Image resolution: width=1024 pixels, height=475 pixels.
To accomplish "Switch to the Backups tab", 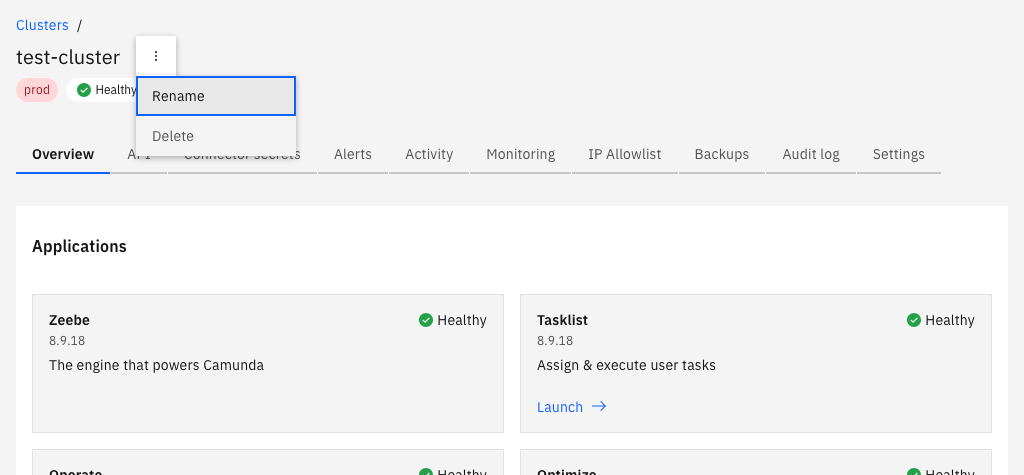I will (x=722, y=154).
